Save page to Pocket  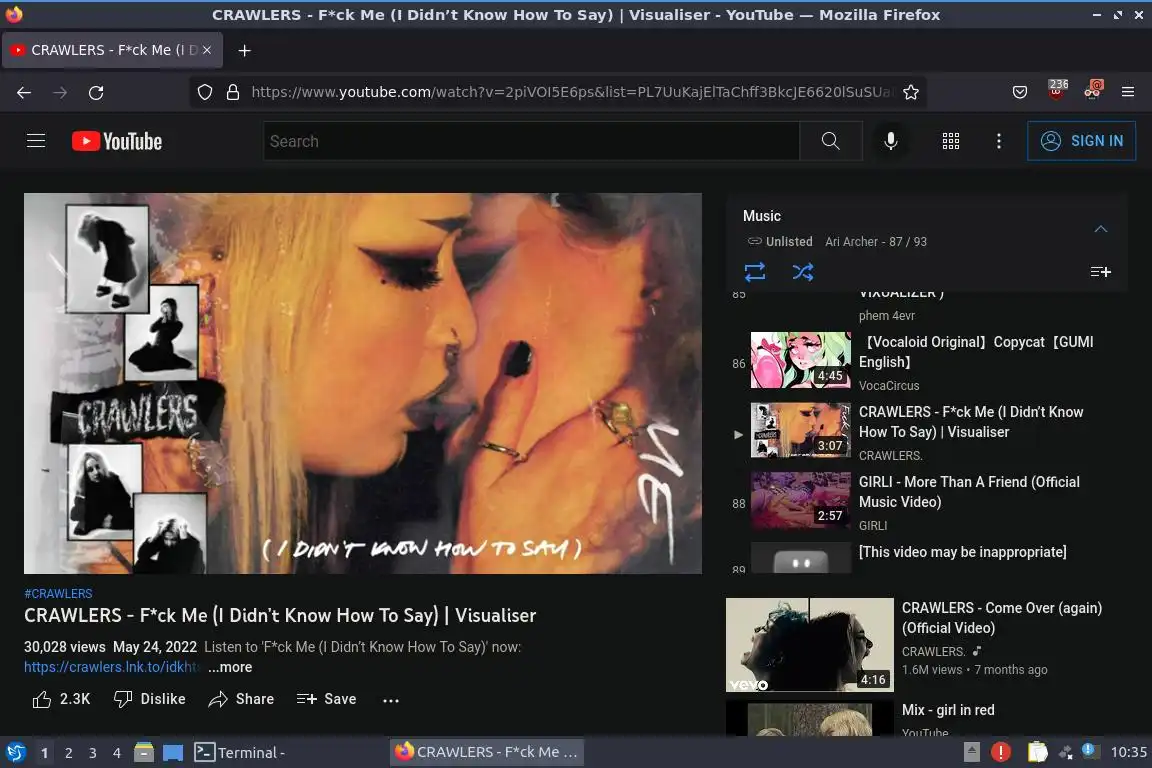click(1020, 92)
